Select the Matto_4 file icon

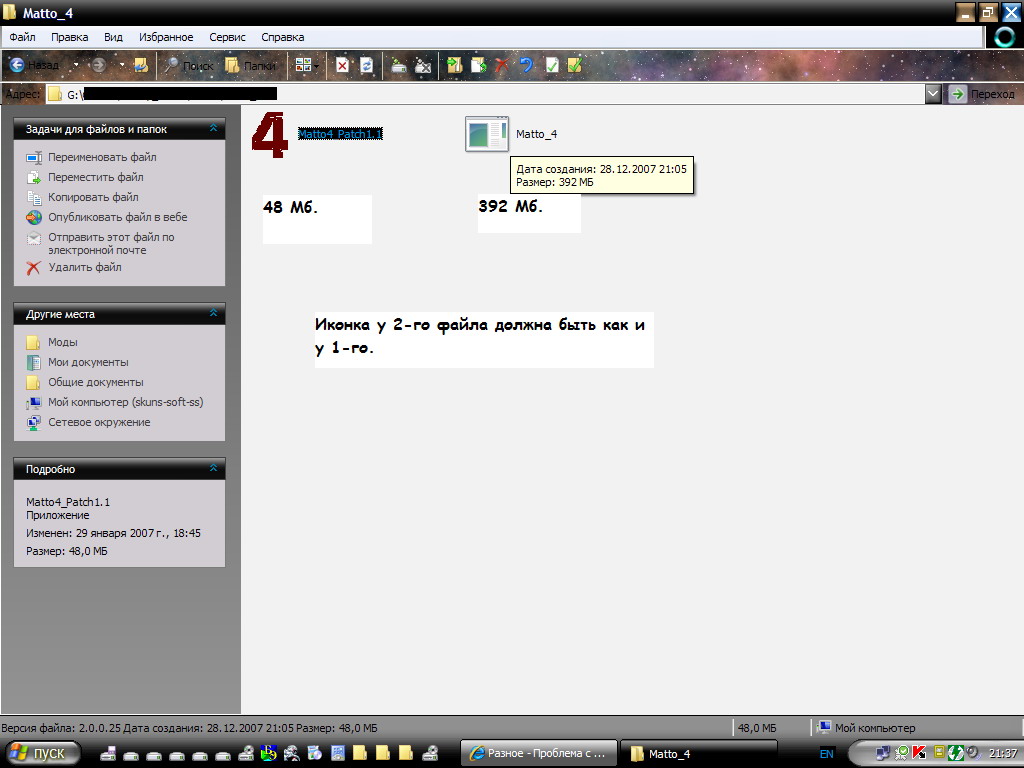(x=486, y=134)
